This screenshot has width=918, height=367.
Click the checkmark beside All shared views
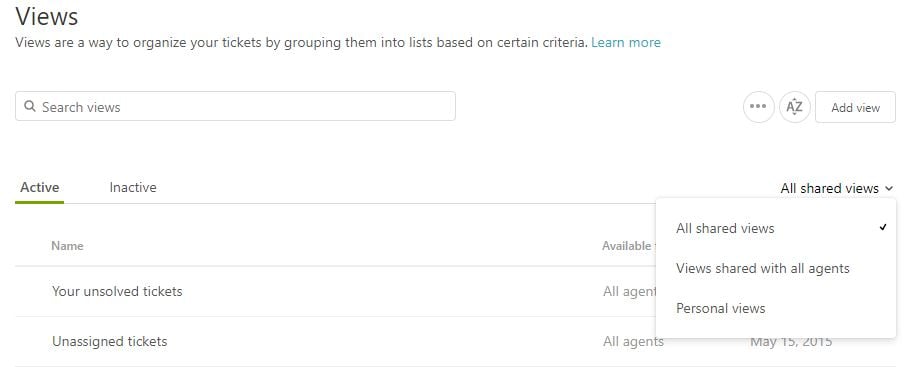(883, 228)
